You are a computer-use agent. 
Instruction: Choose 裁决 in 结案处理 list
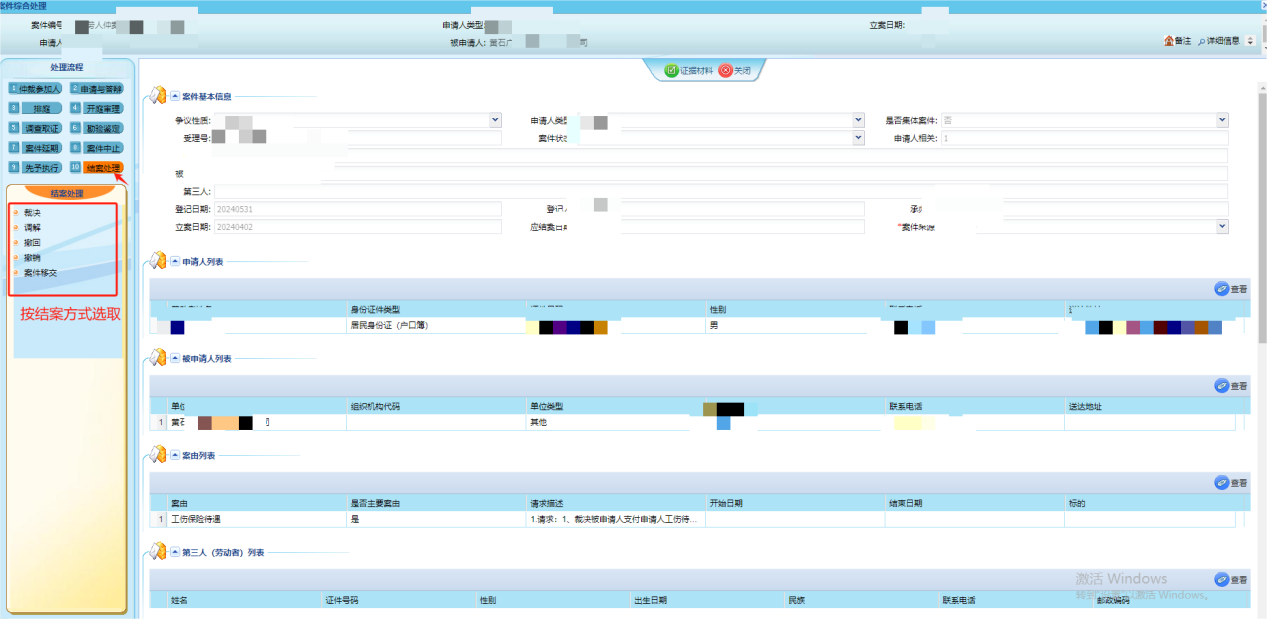[33, 213]
